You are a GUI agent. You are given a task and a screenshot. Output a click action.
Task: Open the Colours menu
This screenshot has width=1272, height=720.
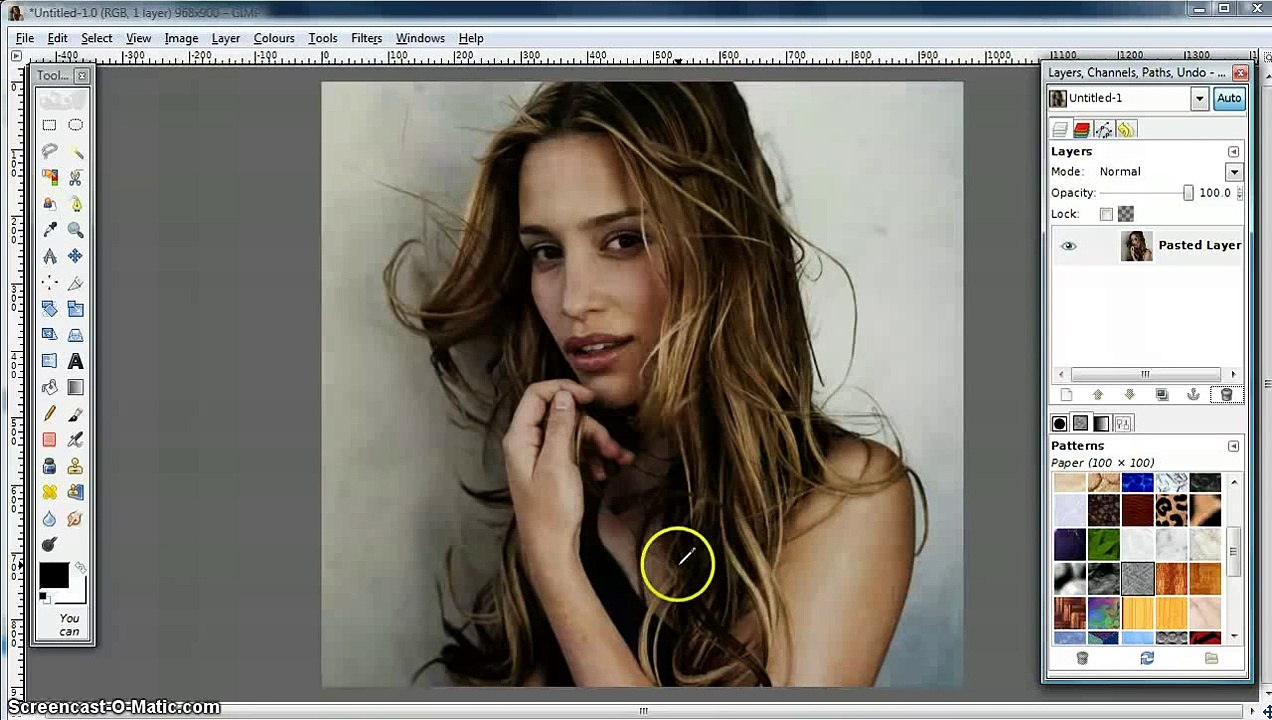[273, 38]
